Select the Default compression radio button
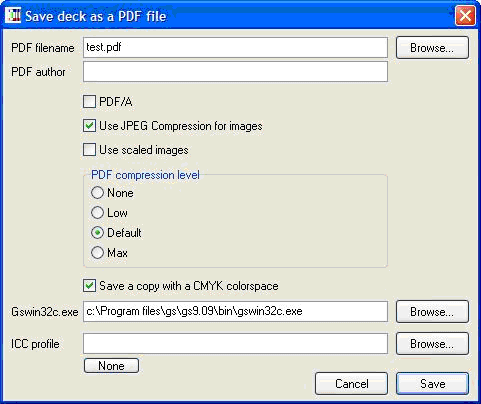The height and width of the screenshot is (404, 481). coord(97,233)
